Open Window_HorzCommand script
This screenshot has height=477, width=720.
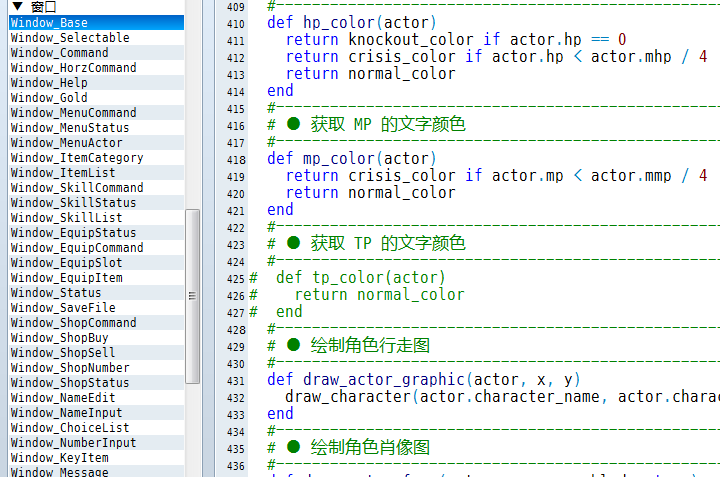point(96,67)
